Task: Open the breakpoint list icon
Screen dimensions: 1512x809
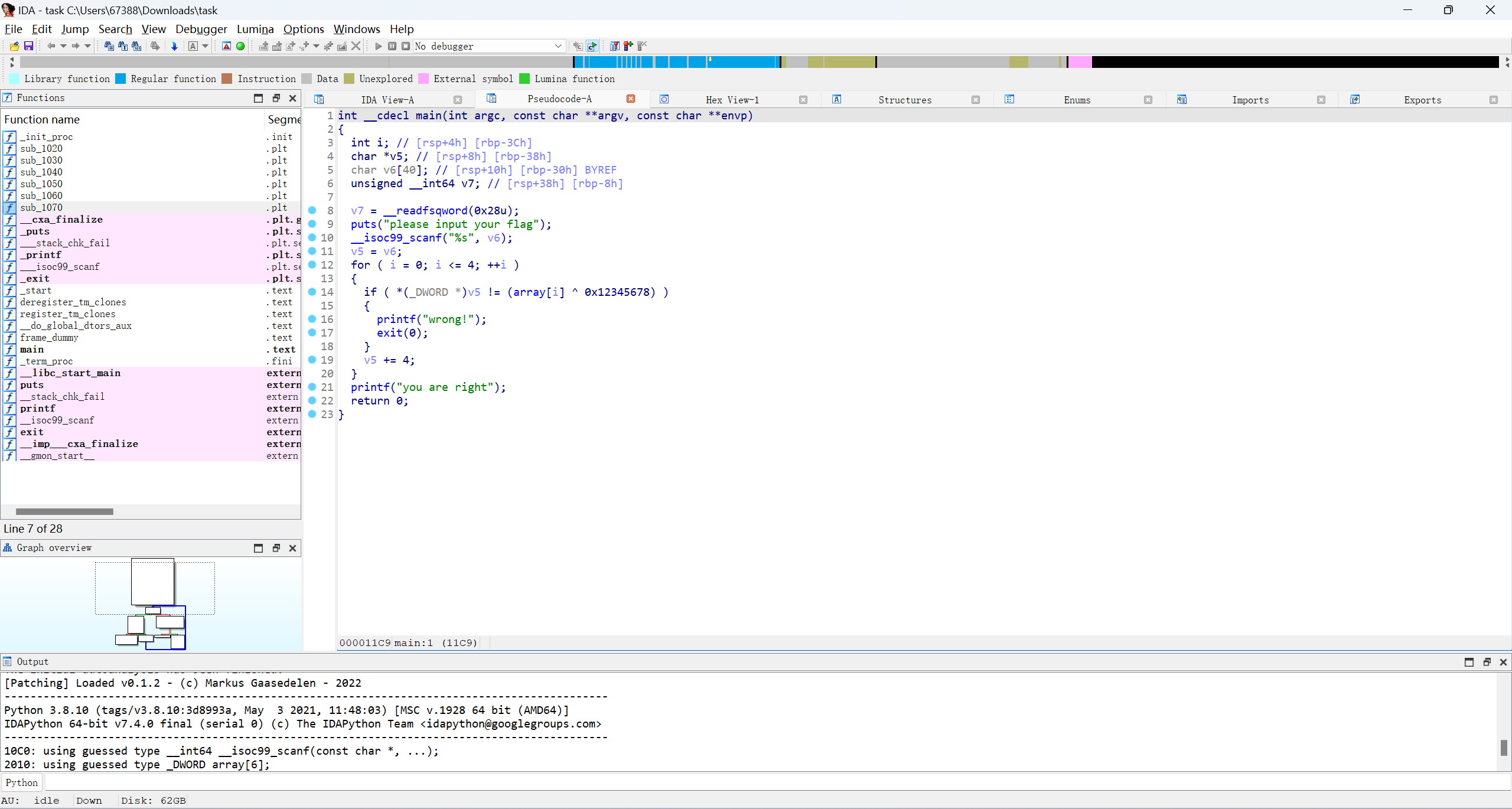Action: [x=614, y=46]
